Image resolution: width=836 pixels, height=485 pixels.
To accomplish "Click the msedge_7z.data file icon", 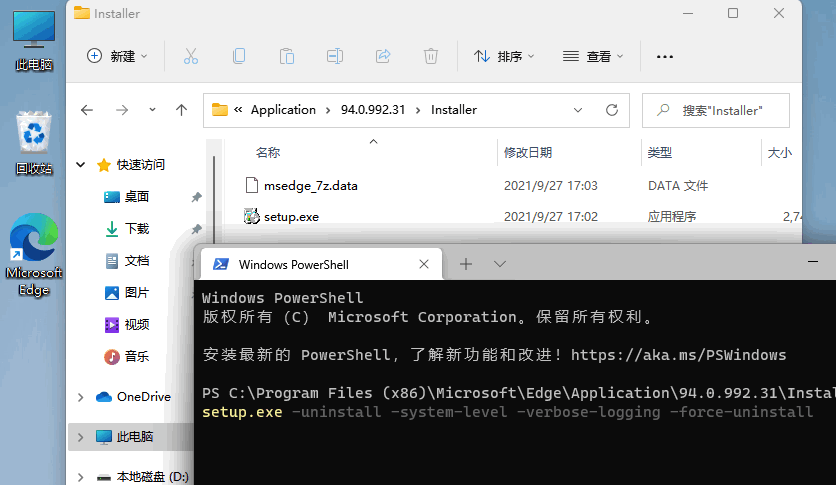I will coord(252,185).
